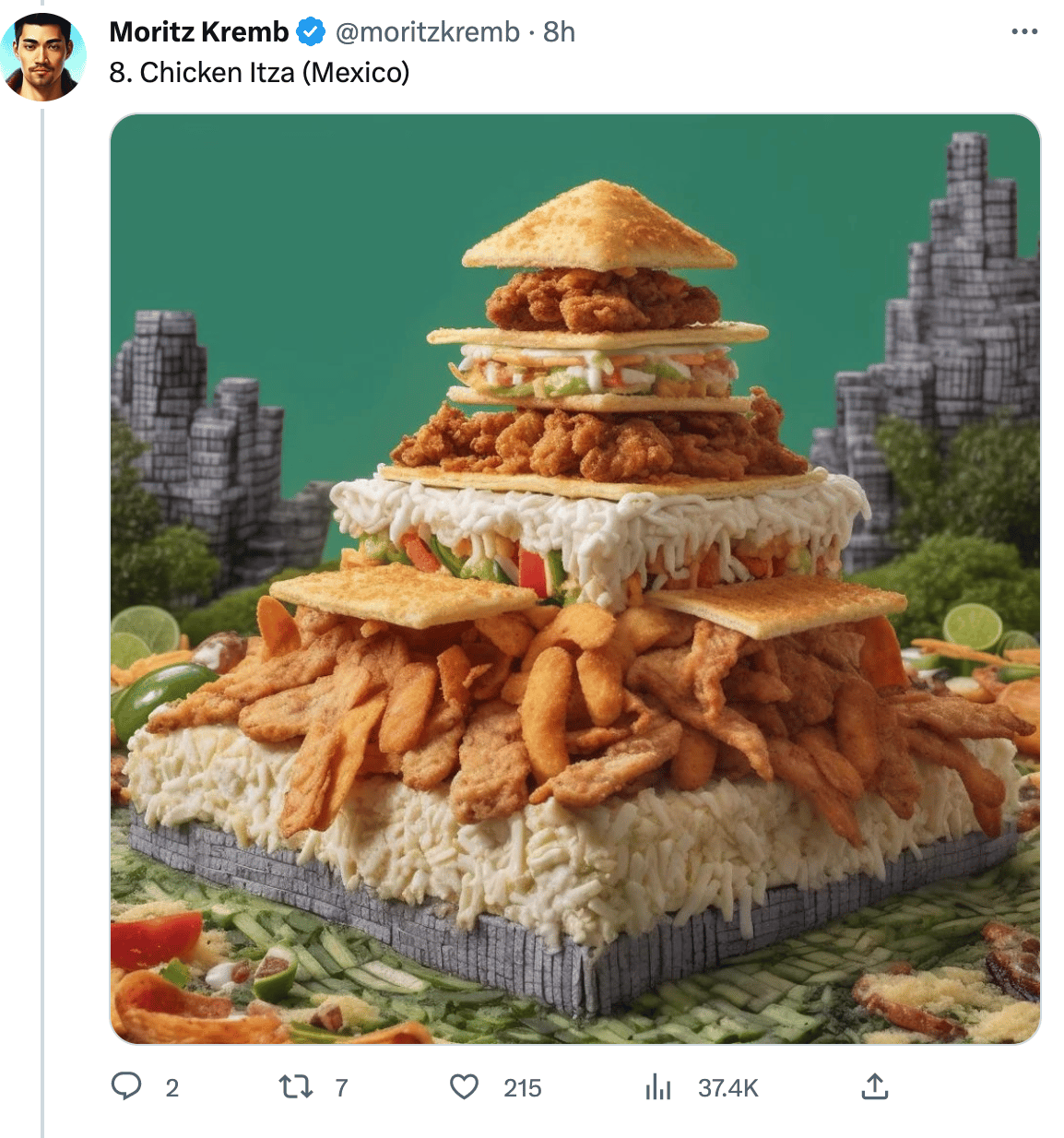The width and height of the screenshot is (1064, 1138).
Task: Click the share upload arrow icon
Action: 874,1086
